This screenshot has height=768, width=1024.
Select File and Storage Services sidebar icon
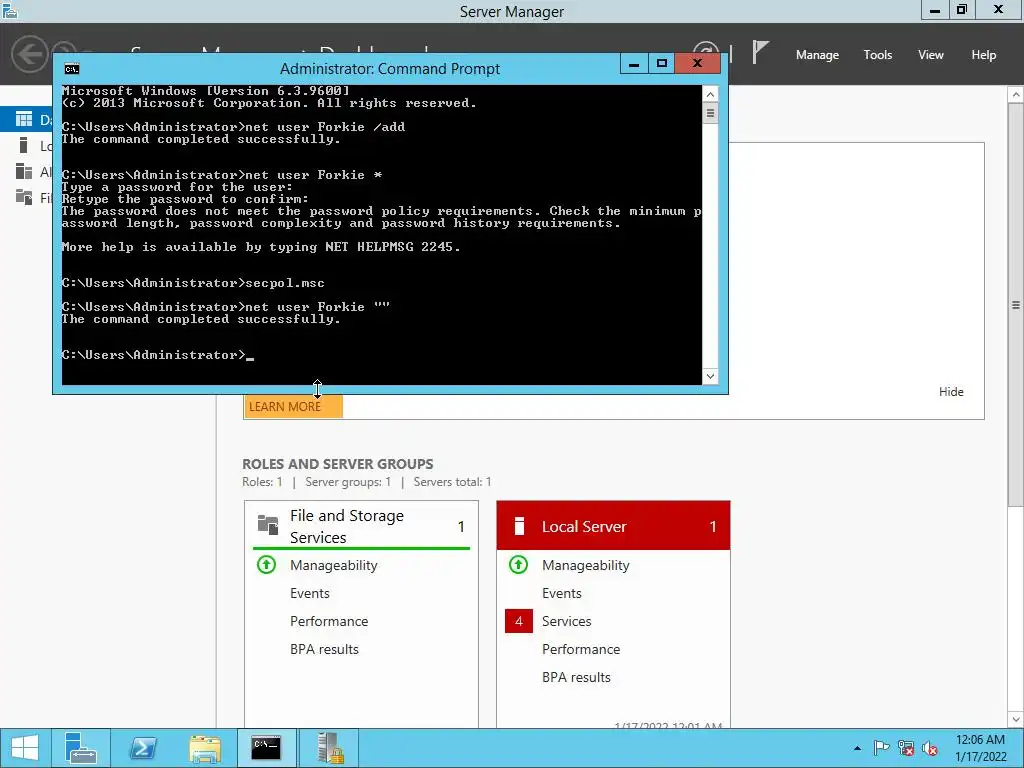click(x=24, y=197)
